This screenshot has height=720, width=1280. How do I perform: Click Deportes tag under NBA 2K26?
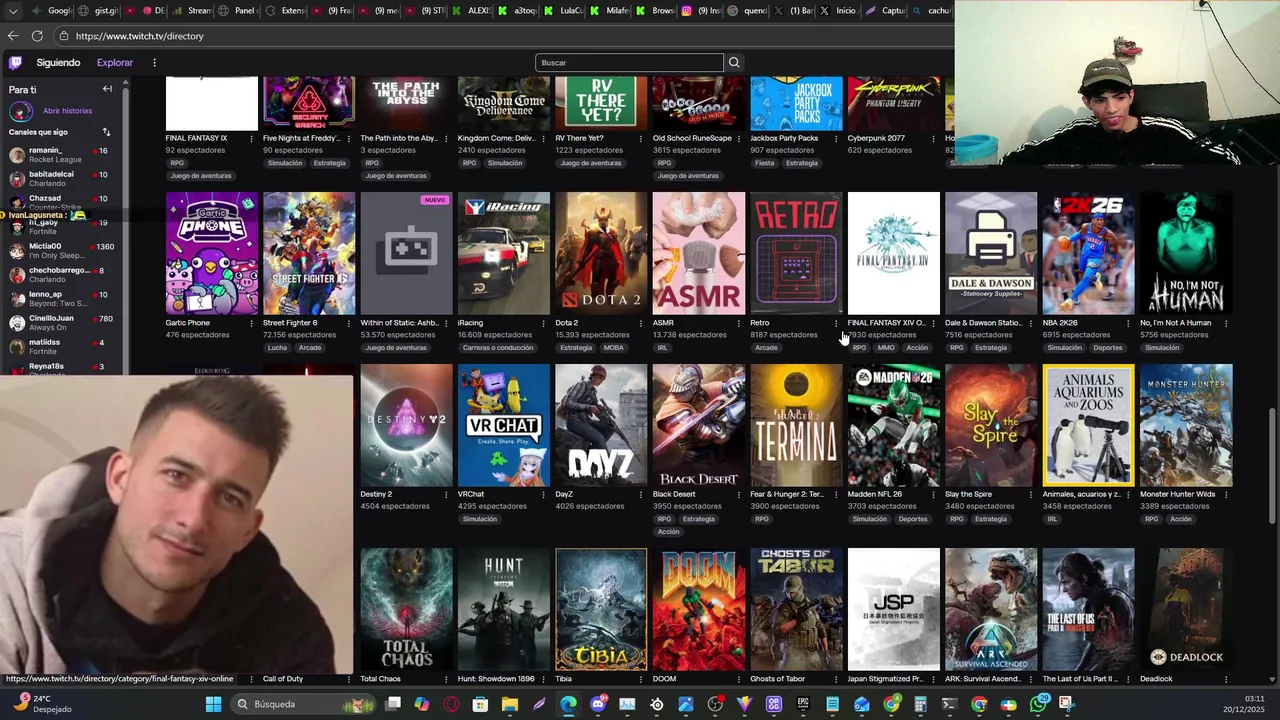tap(1108, 348)
